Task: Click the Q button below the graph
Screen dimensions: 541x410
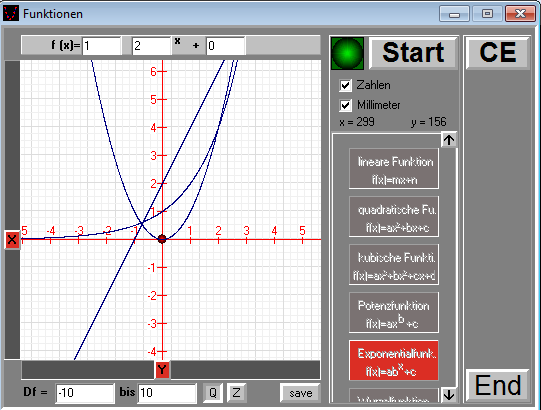Action: (x=213, y=393)
